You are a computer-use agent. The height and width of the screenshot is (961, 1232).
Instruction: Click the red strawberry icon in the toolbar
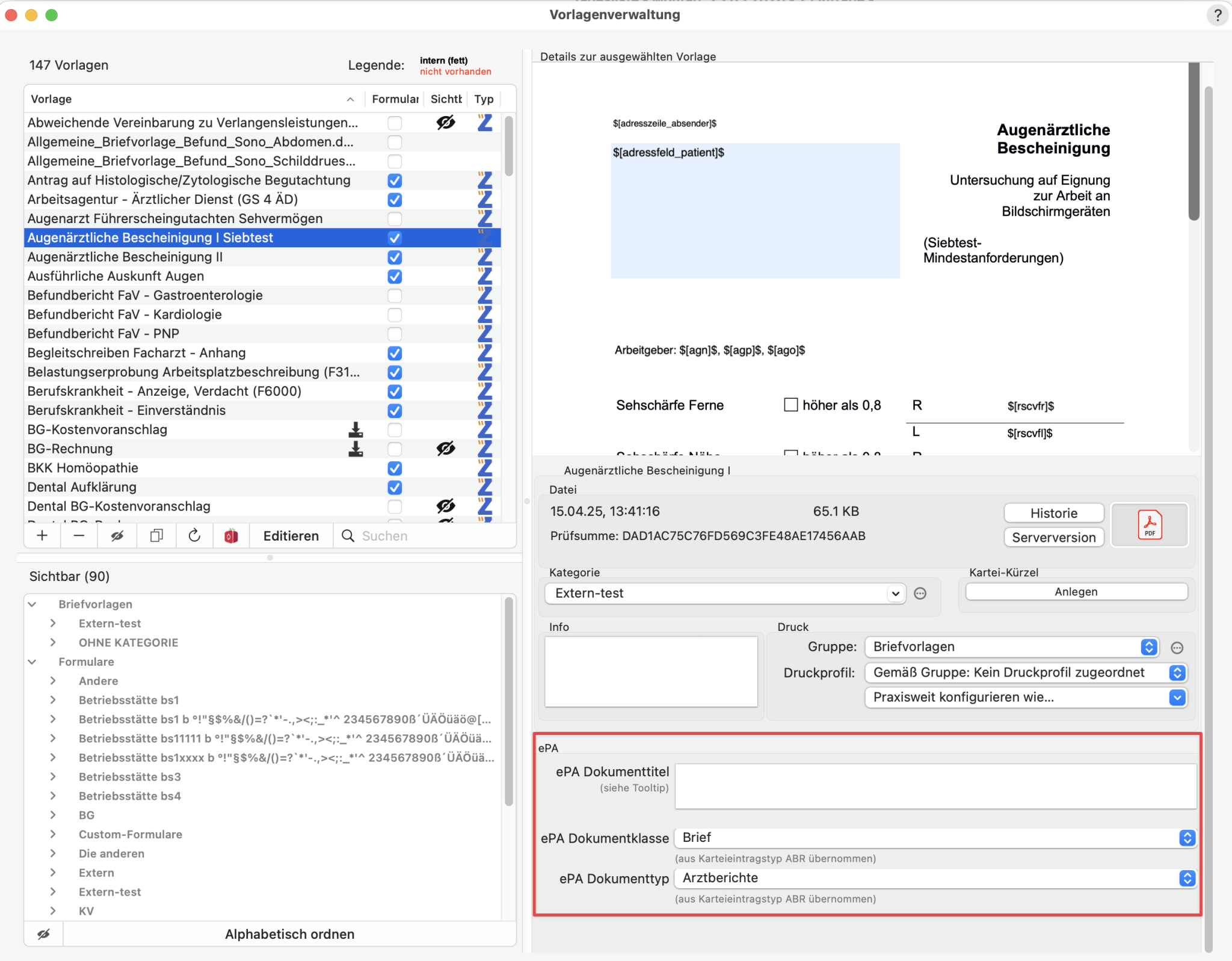(x=231, y=535)
